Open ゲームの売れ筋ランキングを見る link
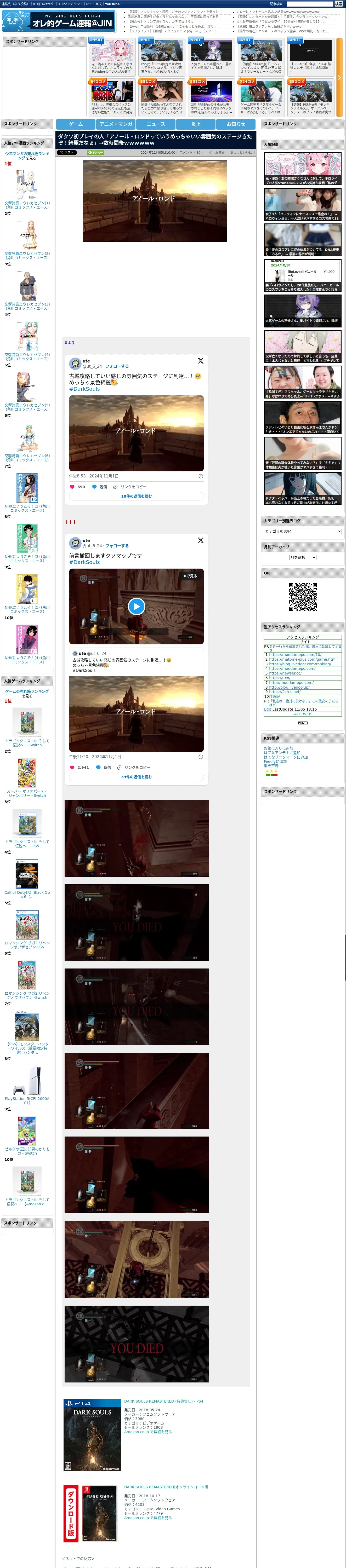Image resolution: width=346 pixels, height=1568 pixels. click(27, 694)
